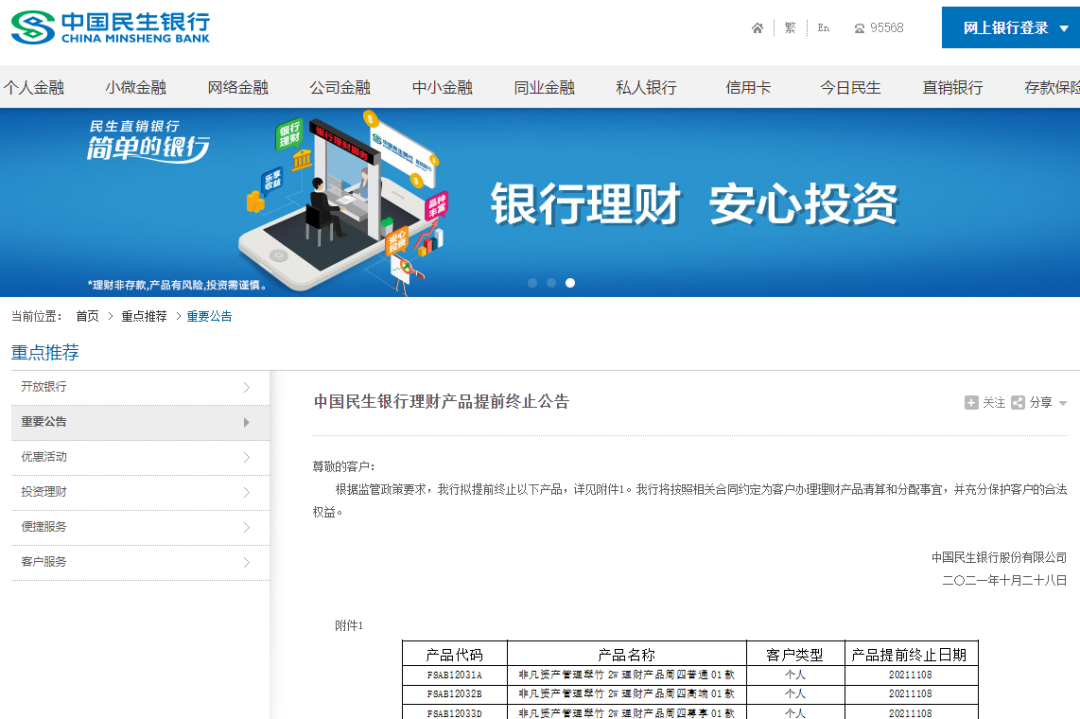
Task: Click 重要公告 in the breadcrumb
Action: [209, 316]
